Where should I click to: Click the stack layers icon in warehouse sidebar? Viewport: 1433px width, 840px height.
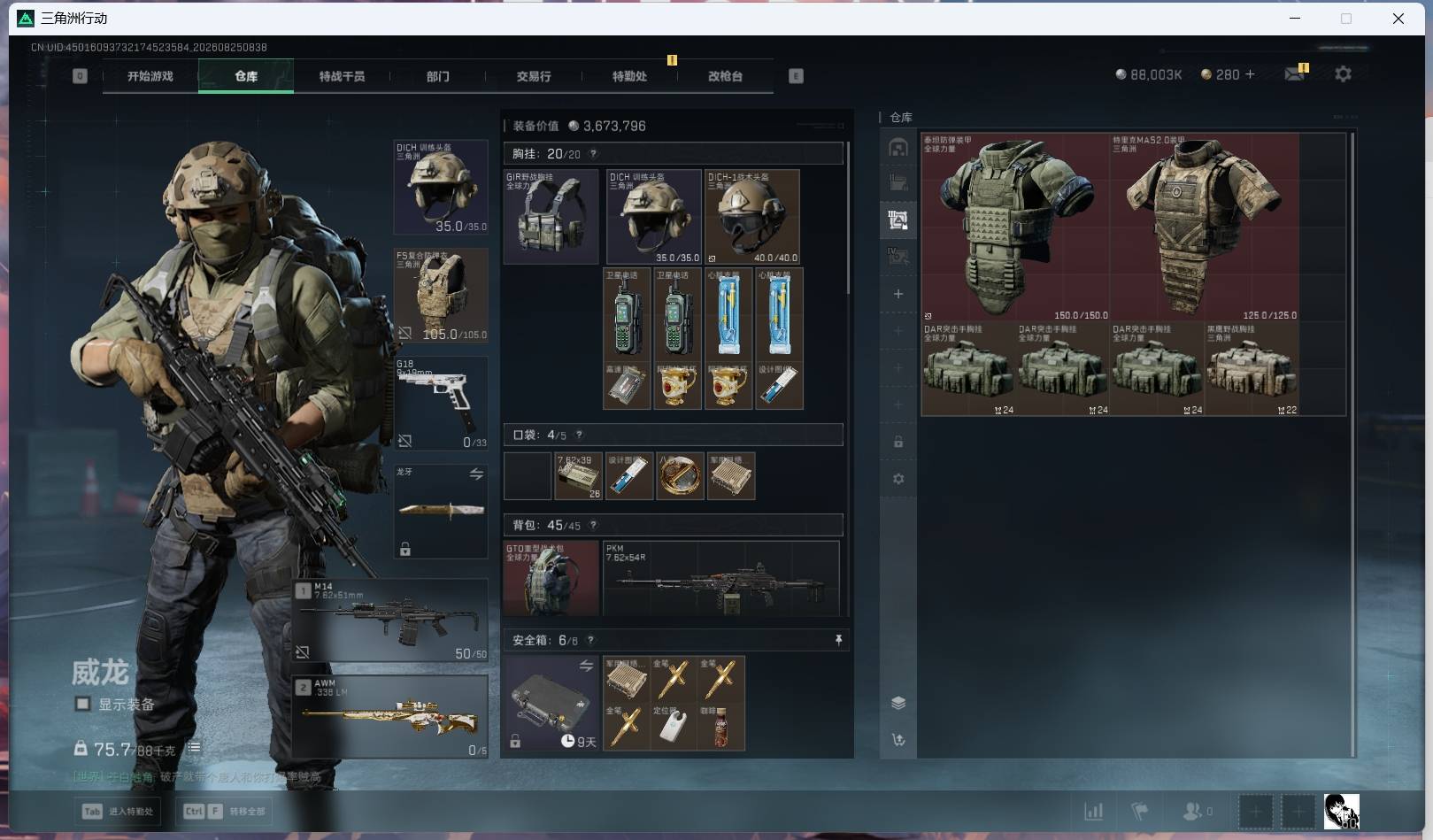tap(898, 703)
